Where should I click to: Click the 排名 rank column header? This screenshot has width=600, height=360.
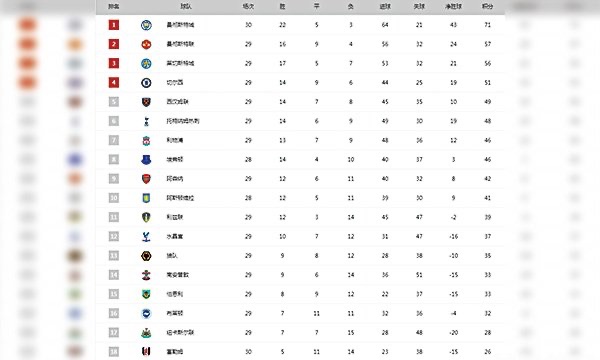tap(114, 7)
